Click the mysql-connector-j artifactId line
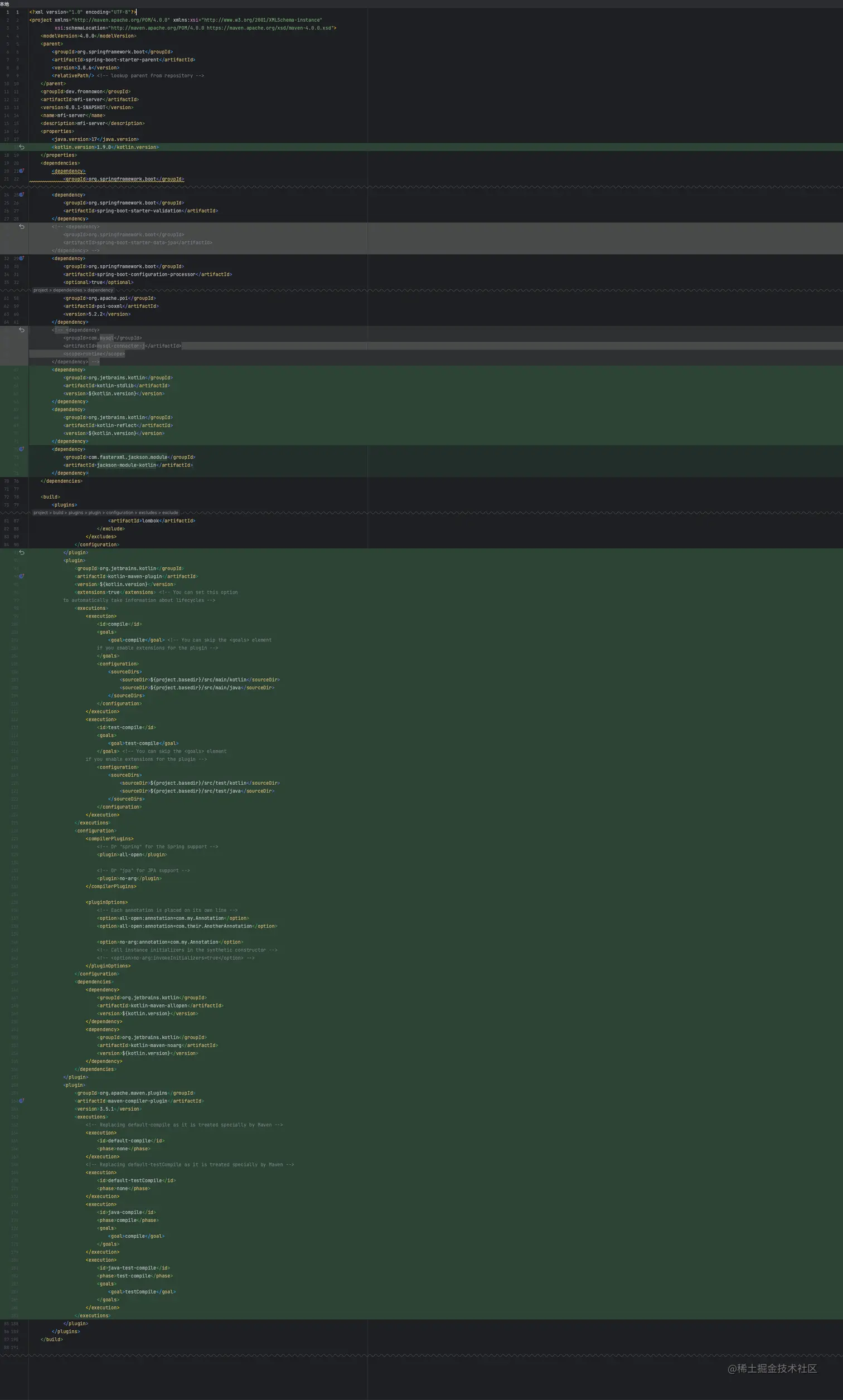 click(x=122, y=346)
